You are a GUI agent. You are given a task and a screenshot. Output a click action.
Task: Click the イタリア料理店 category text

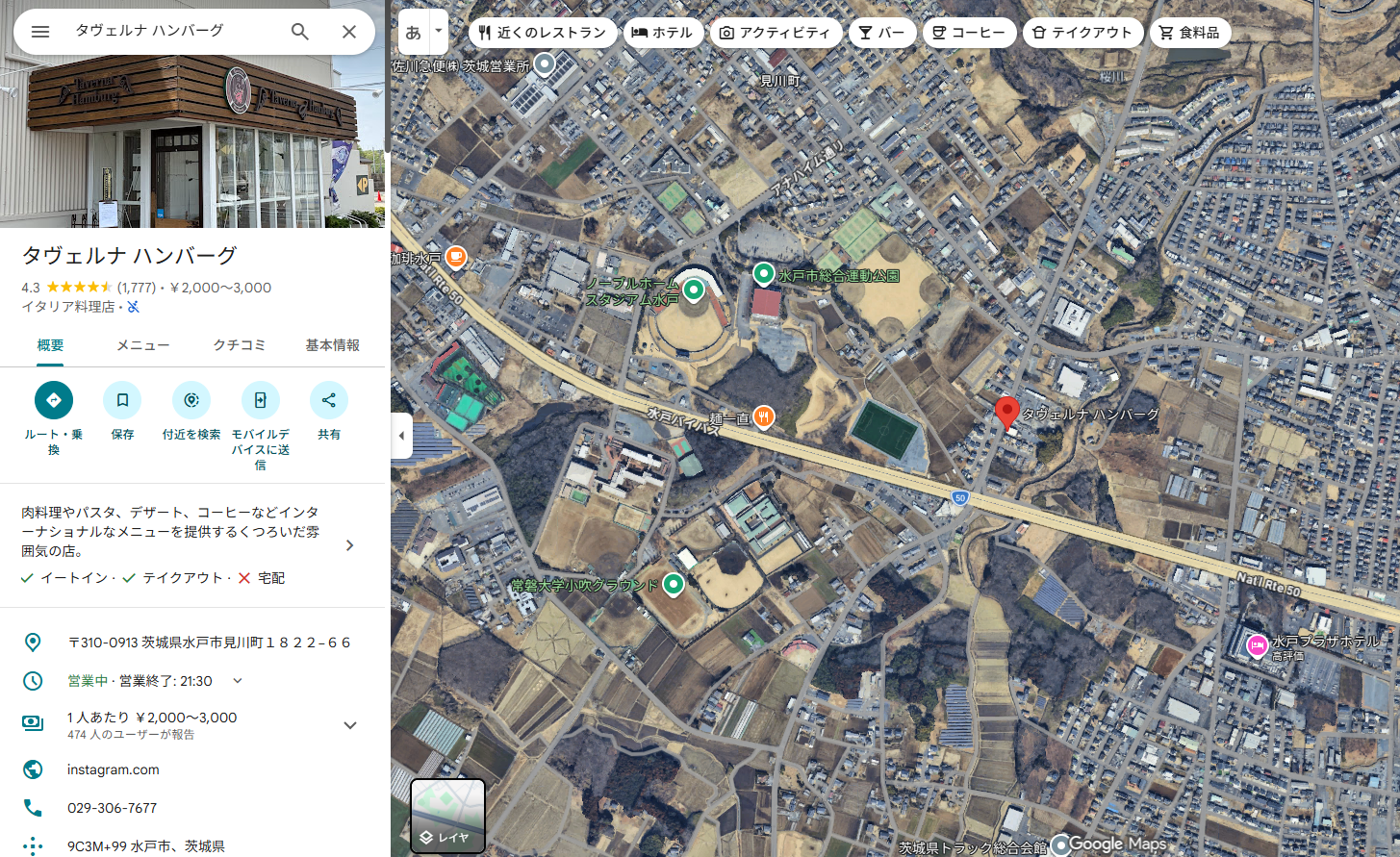68,307
